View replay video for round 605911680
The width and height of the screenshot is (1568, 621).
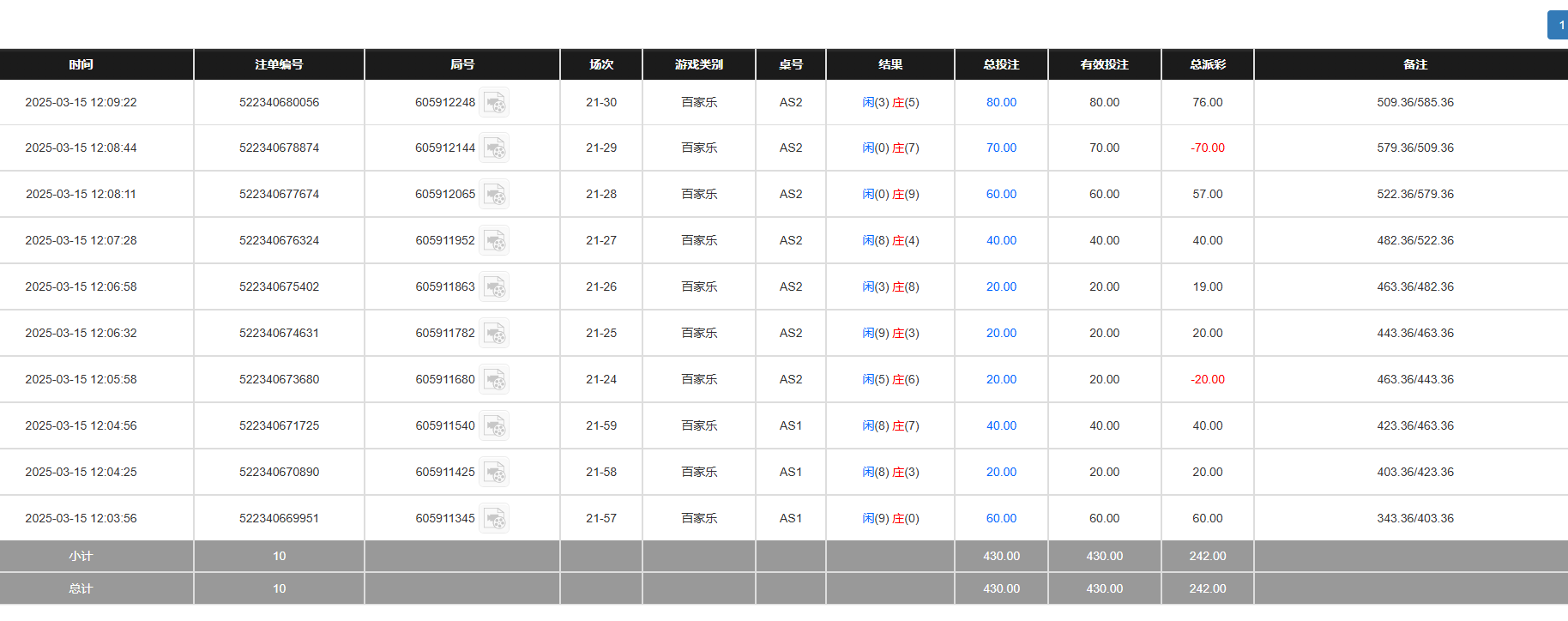(494, 380)
